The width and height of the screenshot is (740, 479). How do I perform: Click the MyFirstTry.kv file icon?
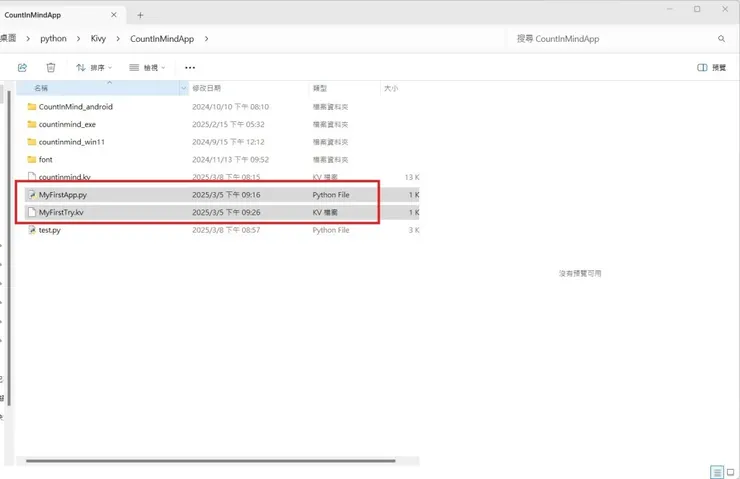pyautogui.click(x=32, y=212)
